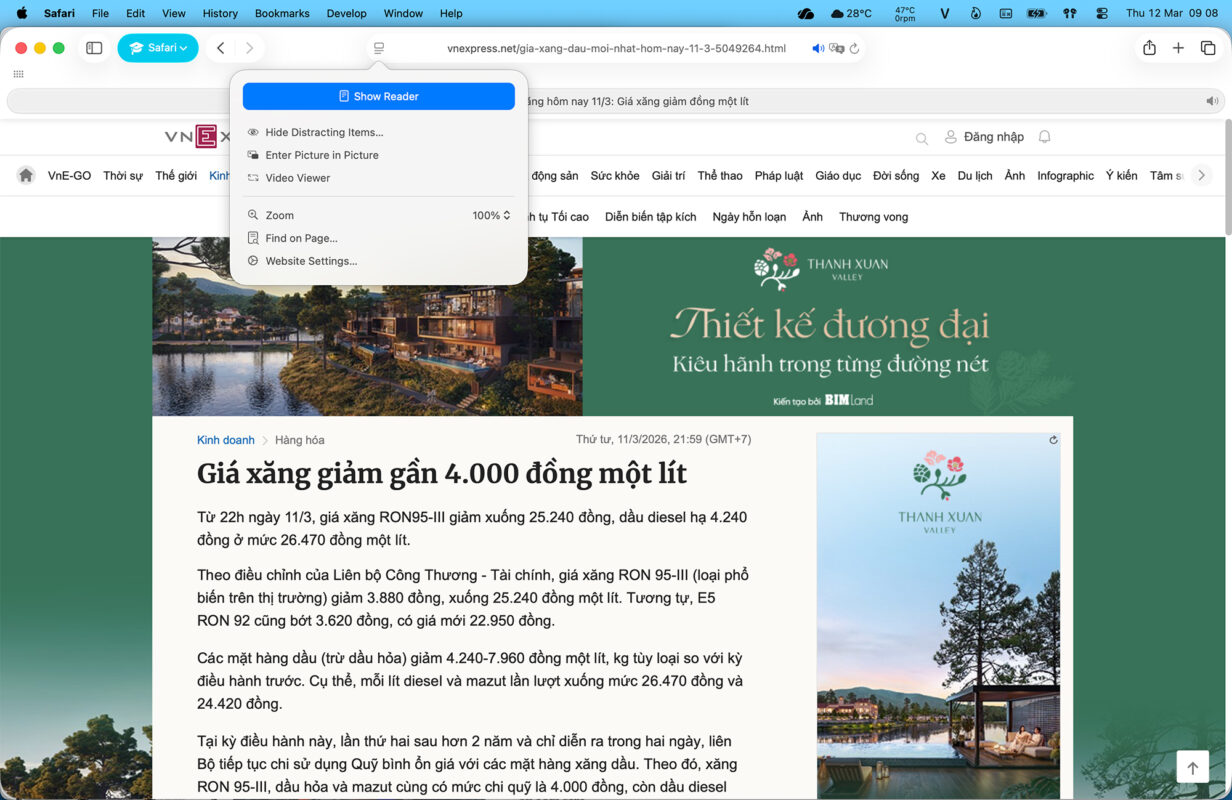This screenshot has height=800, width=1232.
Task: Toggle Video Viewer in the page menu
Action: (298, 177)
